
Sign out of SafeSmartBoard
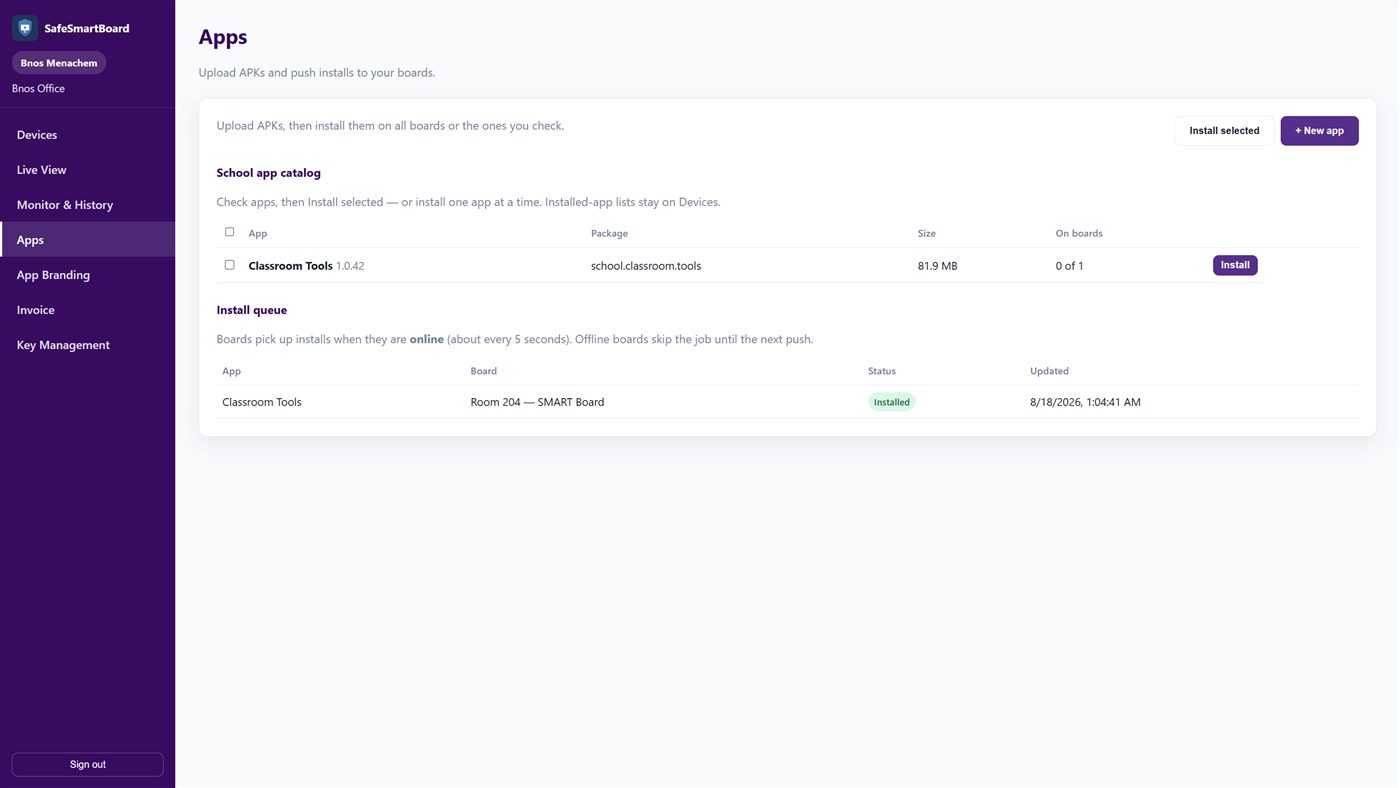(x=87, y=765)
